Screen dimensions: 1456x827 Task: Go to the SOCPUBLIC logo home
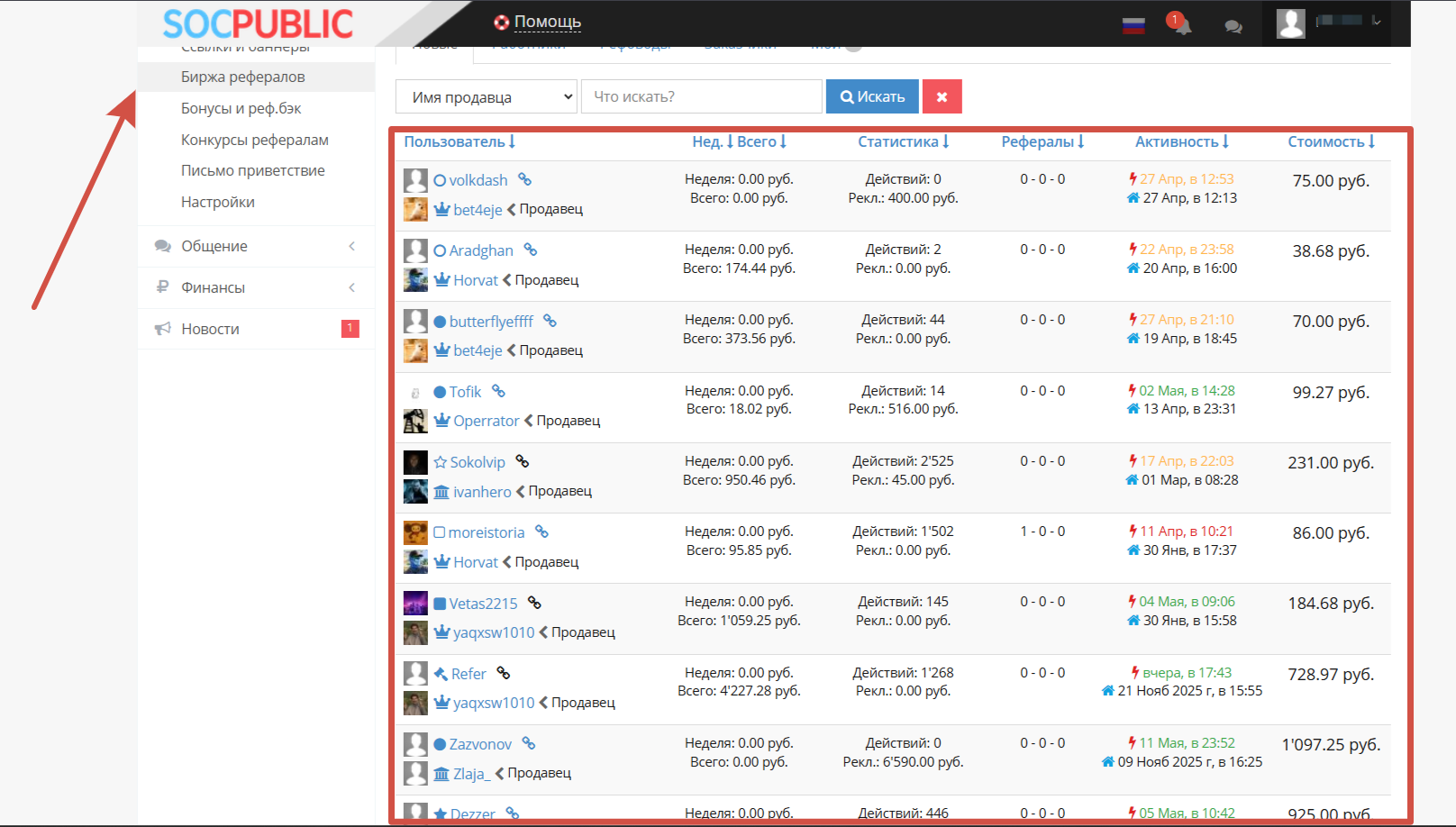click(x=258, y=24)
